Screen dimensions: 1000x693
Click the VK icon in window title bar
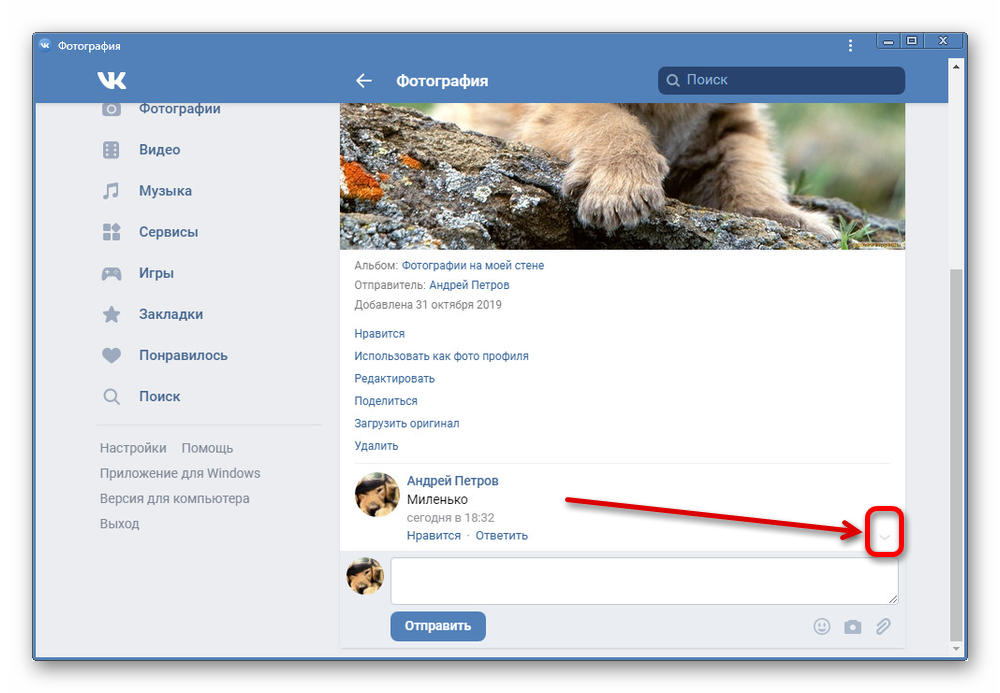pyautogui.click(x=45, y=45)
